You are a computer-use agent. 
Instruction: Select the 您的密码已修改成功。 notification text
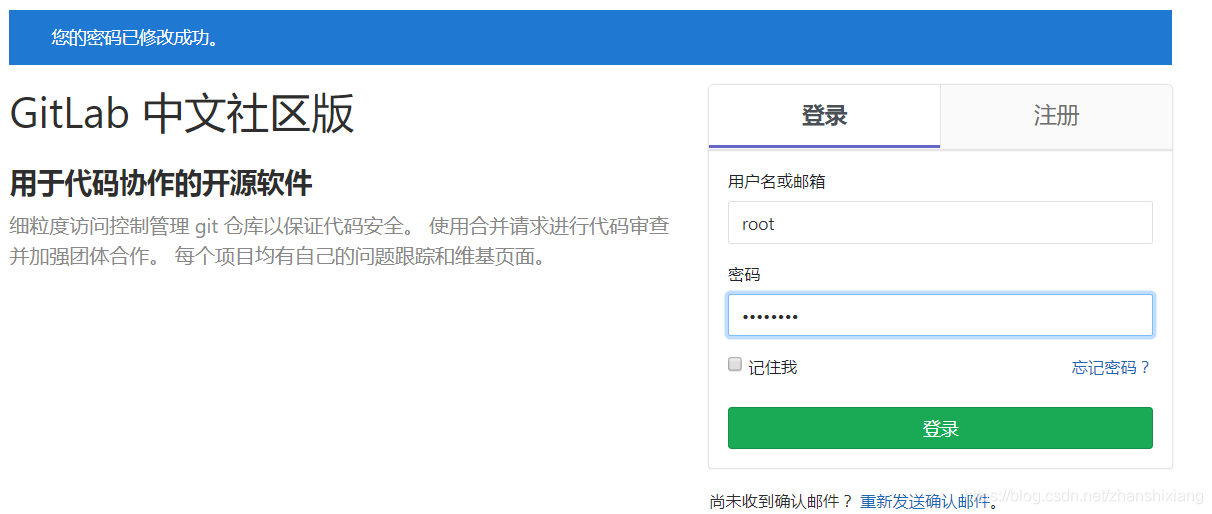pyautogui.click(x=135, y=38)
